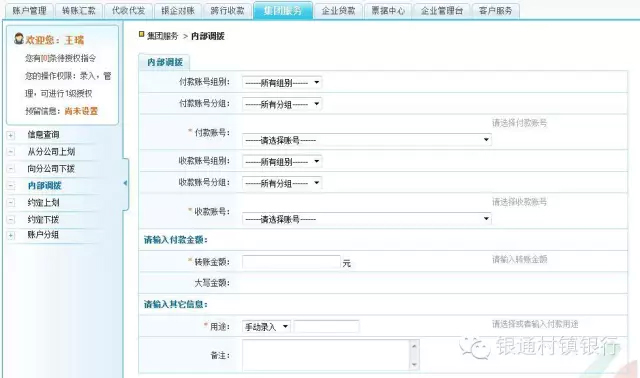The image size is (640, 378).
Task: Open the 付款账号组别 dropdown
Action: 282,83
